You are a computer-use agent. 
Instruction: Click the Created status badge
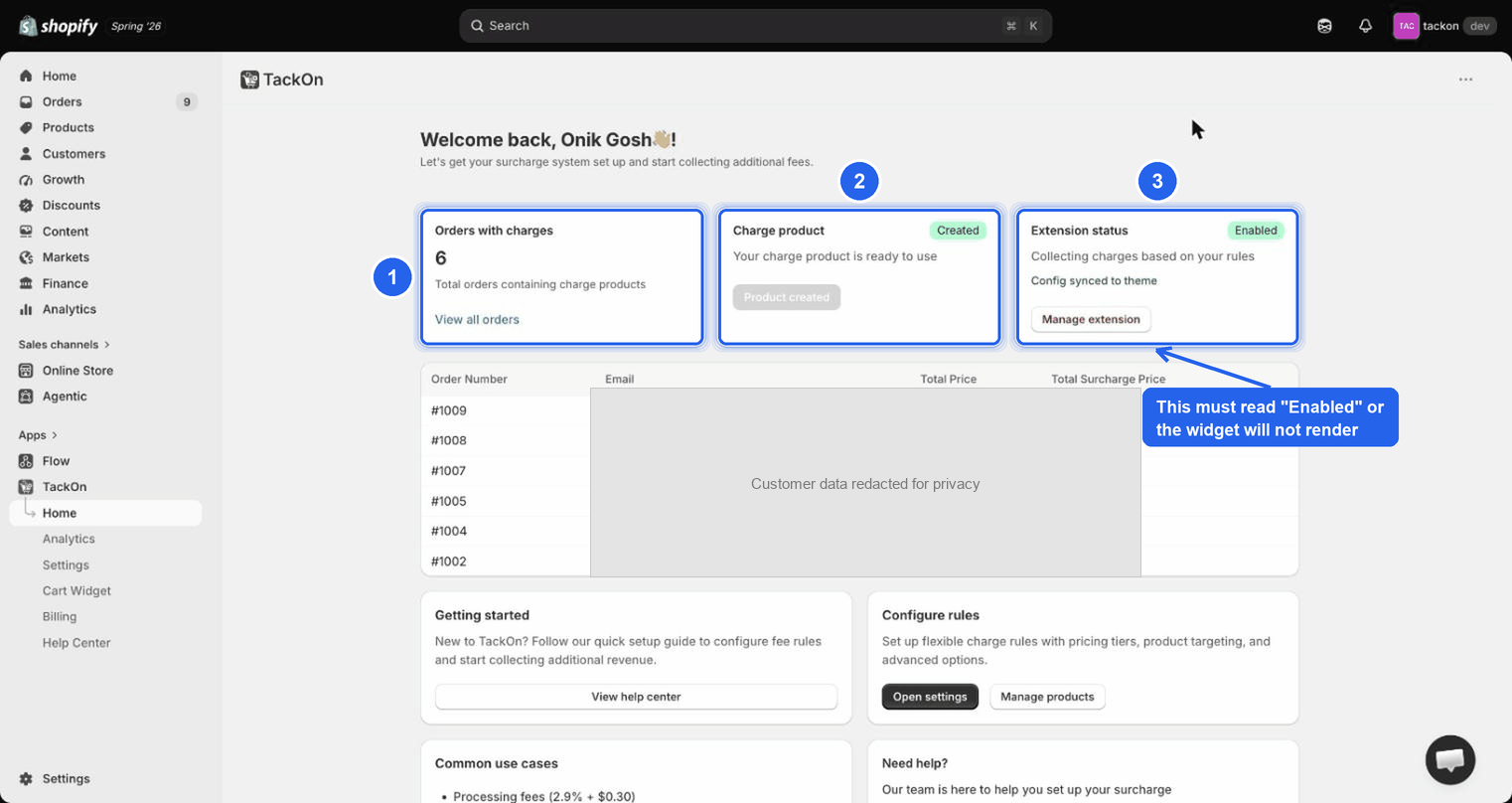pos(958,231)
